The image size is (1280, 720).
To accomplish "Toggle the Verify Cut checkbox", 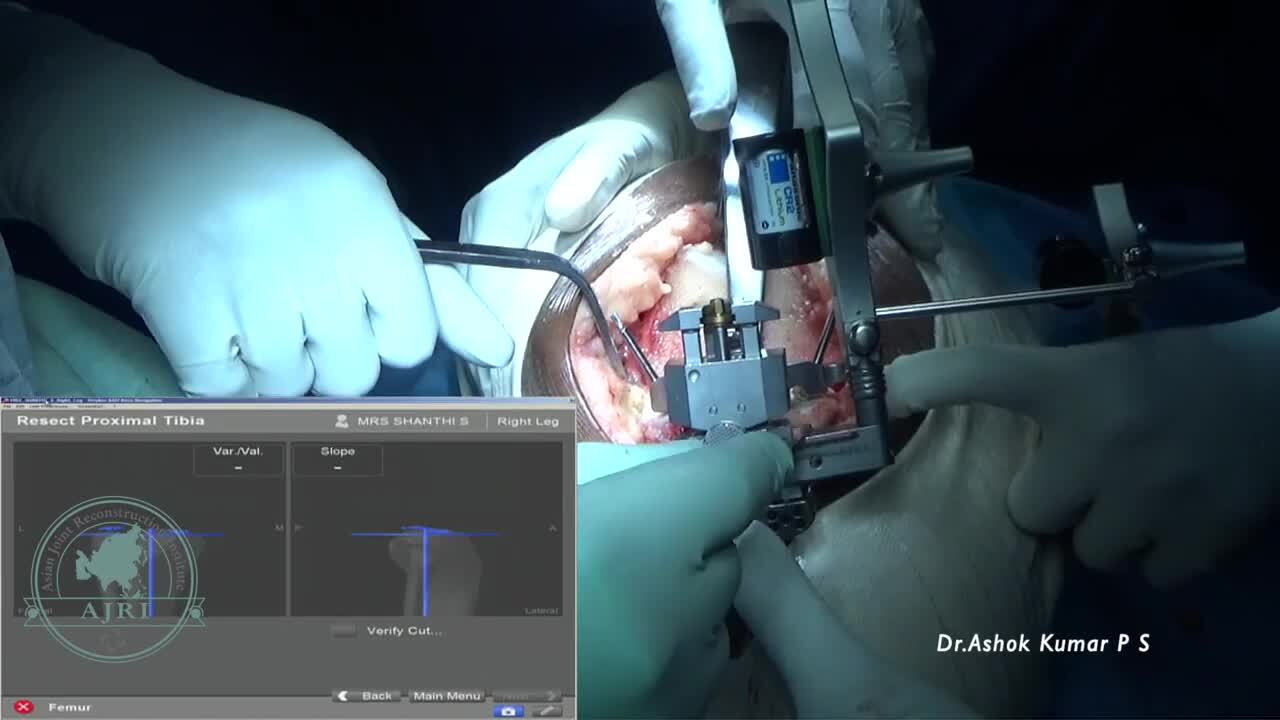I will [343, 631].
